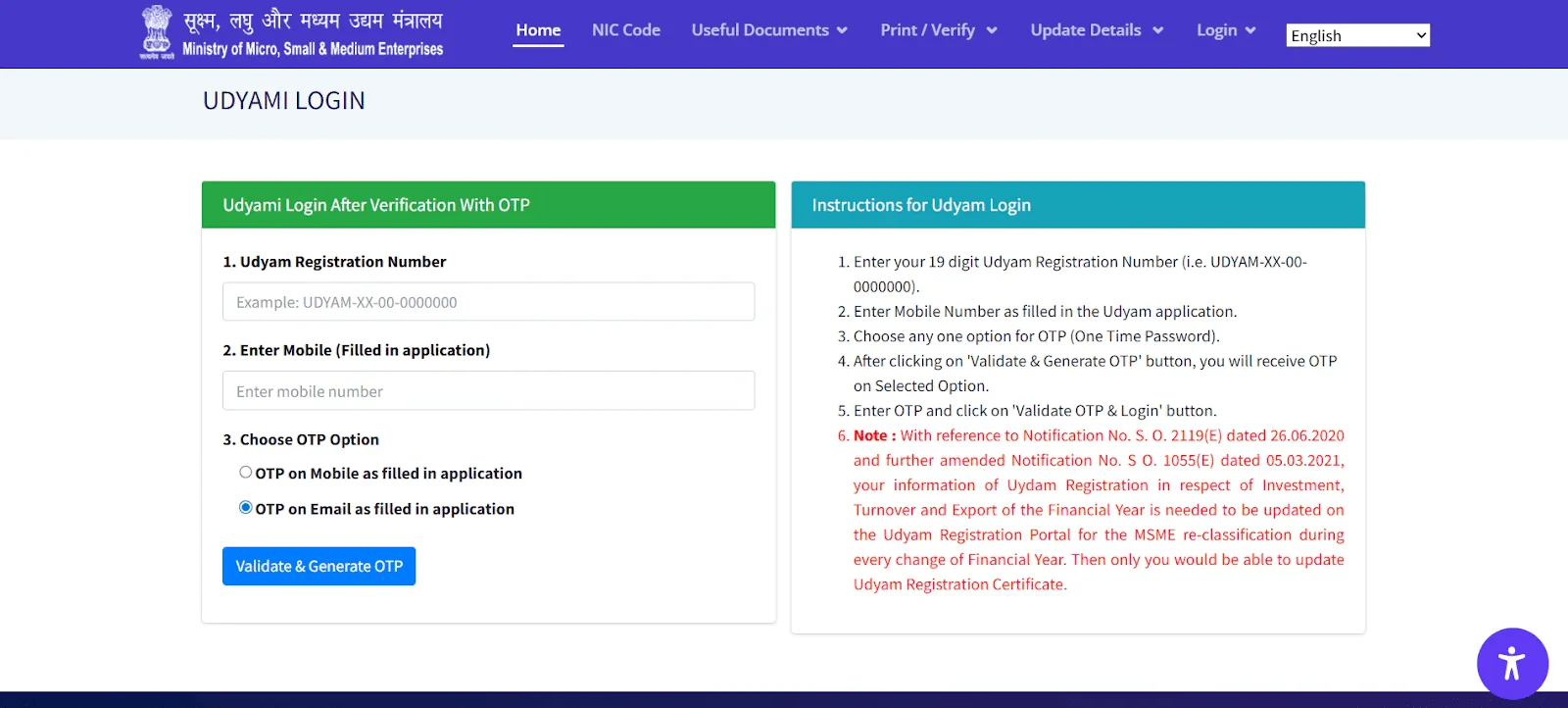Image resolution: width=1568 pixels, height=708 pixels.
Task: Select OTP on Email radio option
Action: 246,507
